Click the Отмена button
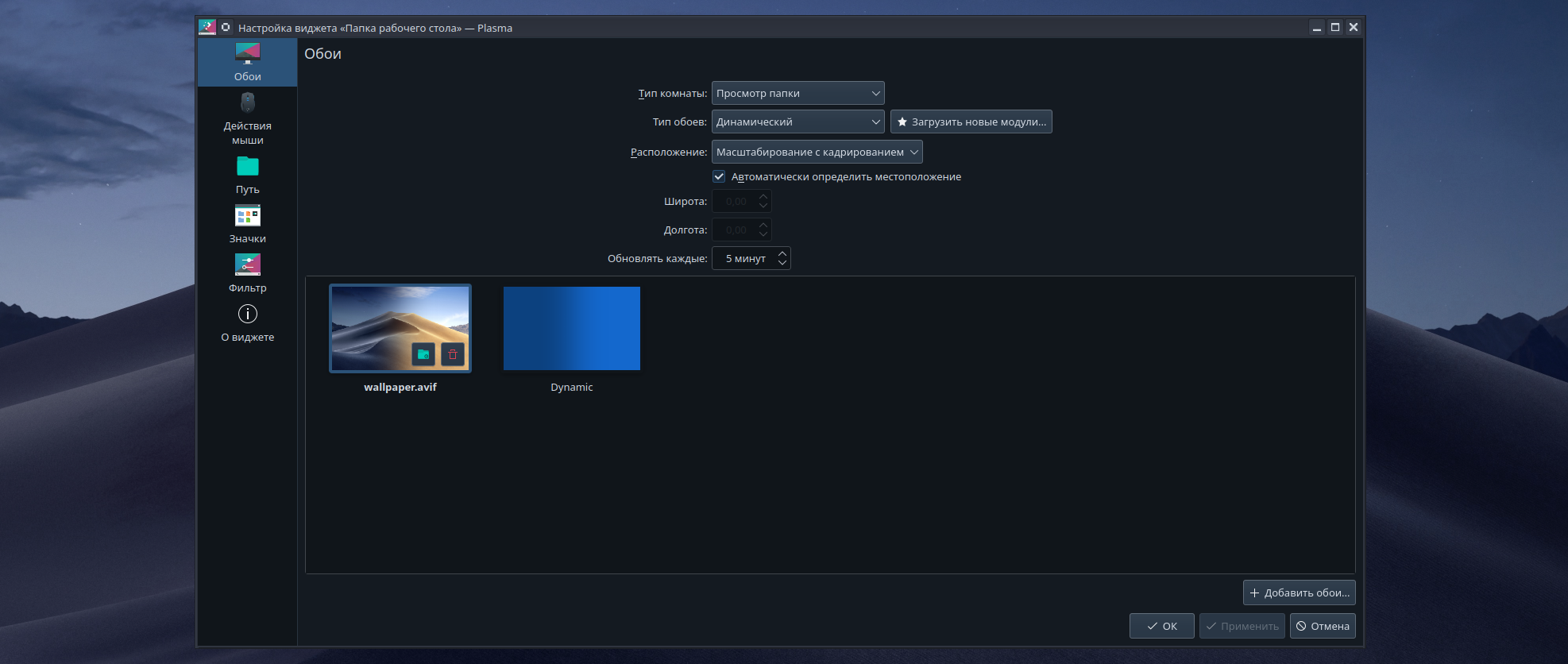 tap(1323, 626)
